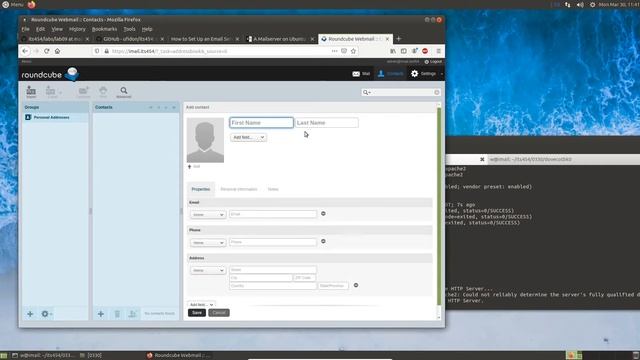Image resolution: width=640 pixels, height=360 pixels.
Task: Focus the Last Name field
Action: (327, 123)
